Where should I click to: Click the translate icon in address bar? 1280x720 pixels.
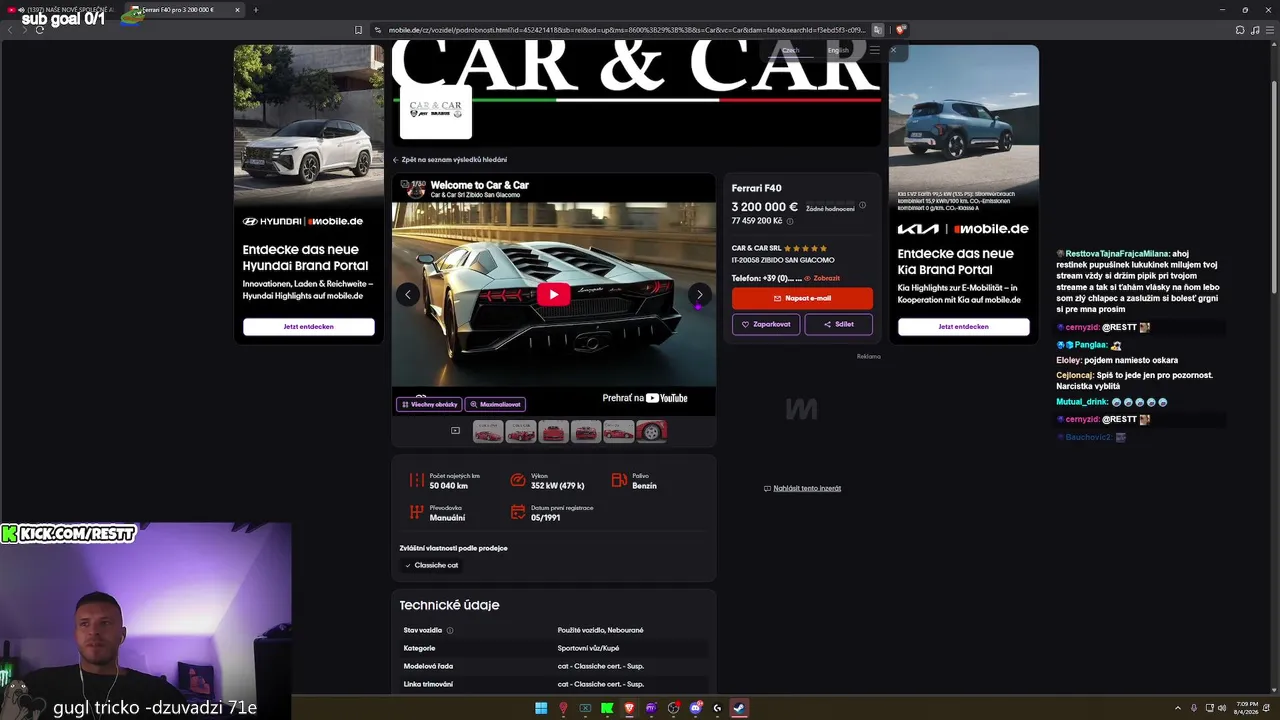click(x=877, y=30)
